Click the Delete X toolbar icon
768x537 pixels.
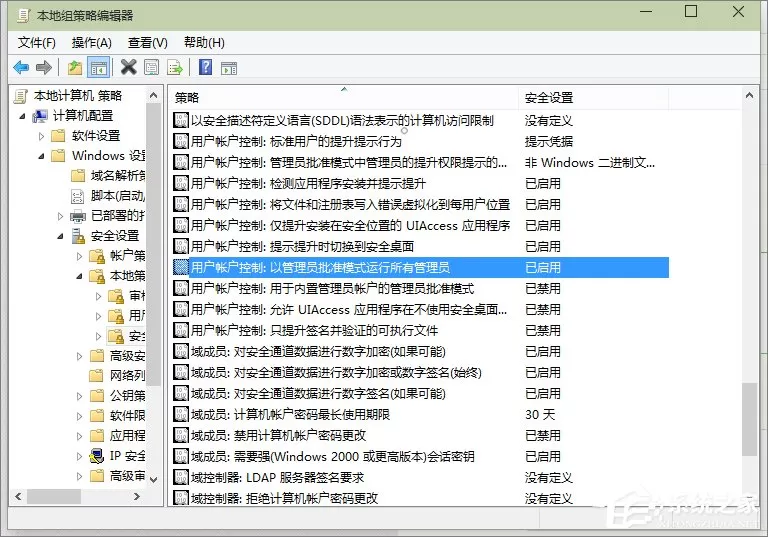pyautogui.click(x=128, y=67)
